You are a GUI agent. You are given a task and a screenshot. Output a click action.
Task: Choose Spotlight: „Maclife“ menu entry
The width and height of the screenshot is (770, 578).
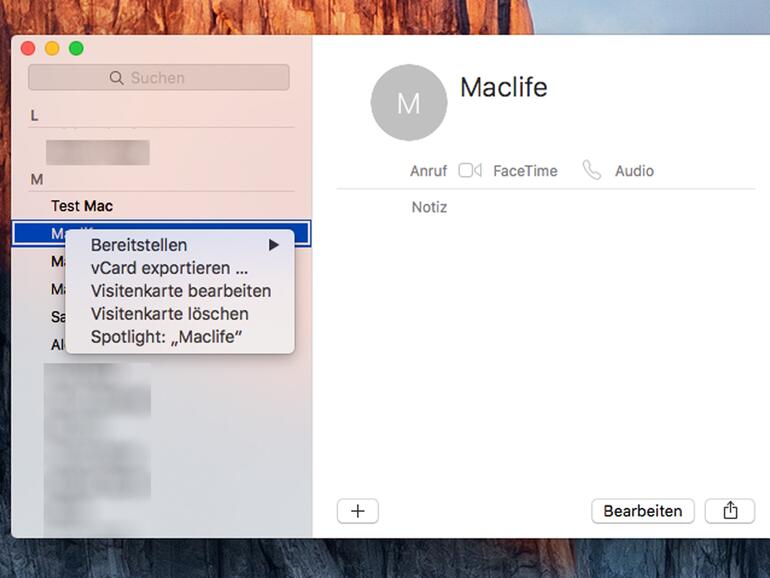click(180, 337)
